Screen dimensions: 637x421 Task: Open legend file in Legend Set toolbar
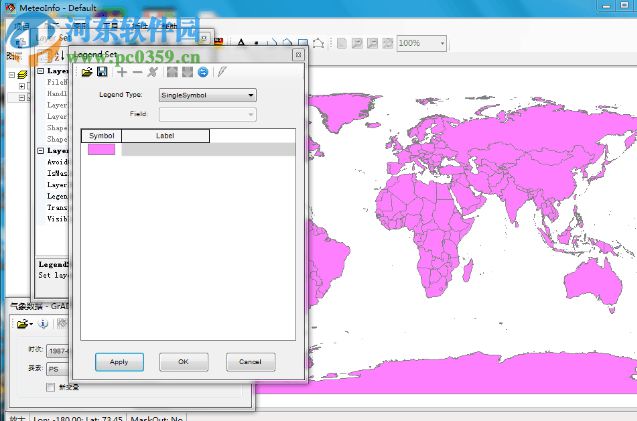point(87,72)
